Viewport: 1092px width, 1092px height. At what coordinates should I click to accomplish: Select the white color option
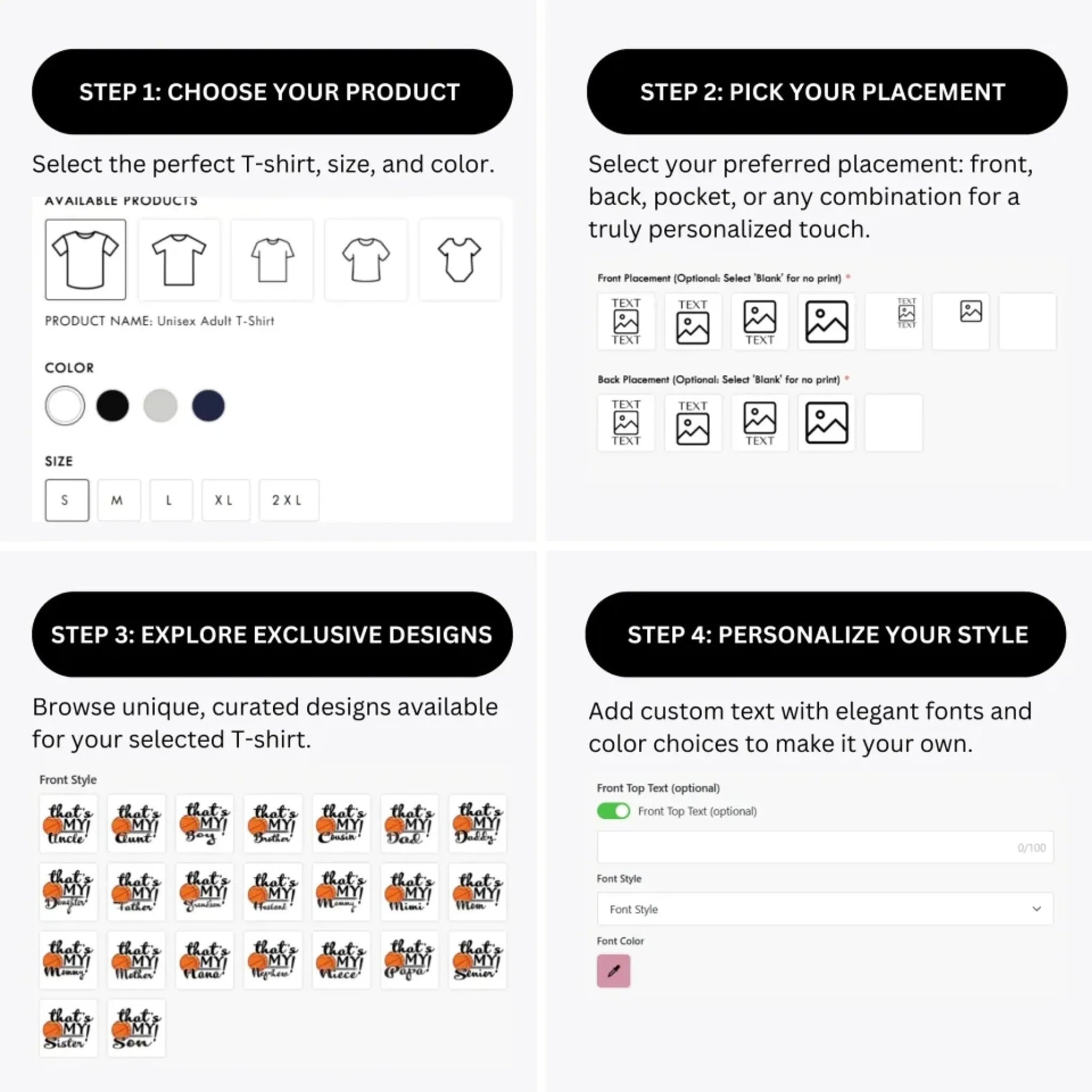(65, 405)
